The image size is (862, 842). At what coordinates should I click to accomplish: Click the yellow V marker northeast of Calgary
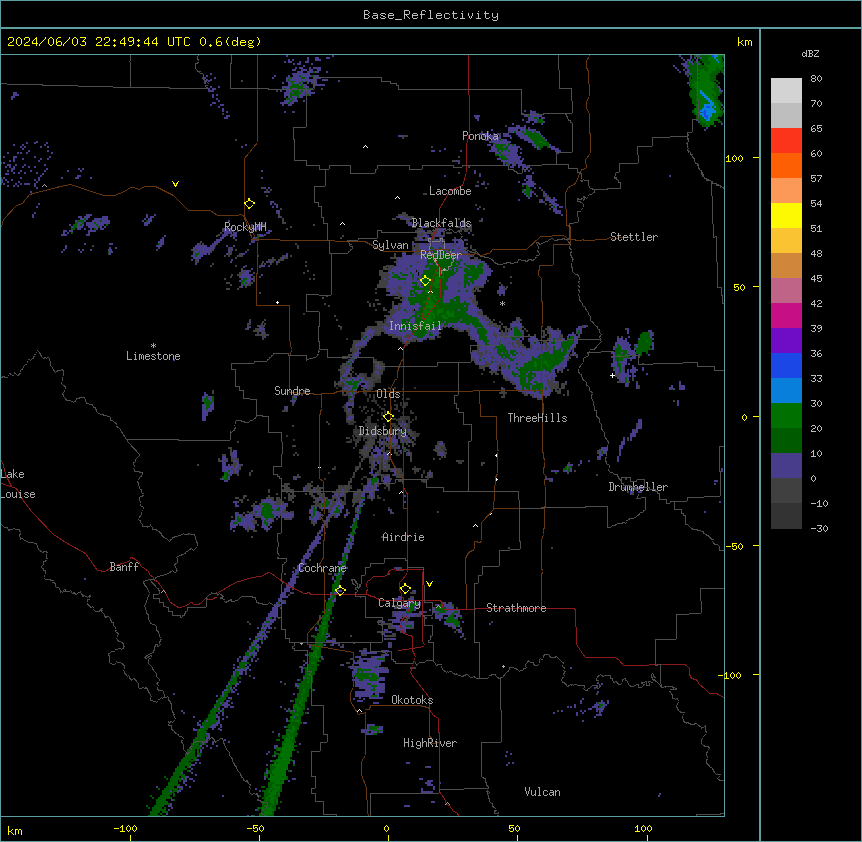click(x=429, y=584)
